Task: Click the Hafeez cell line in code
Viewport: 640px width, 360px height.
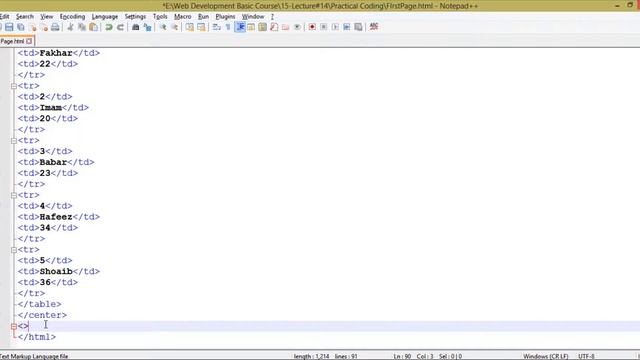Action: click(59, 217)
